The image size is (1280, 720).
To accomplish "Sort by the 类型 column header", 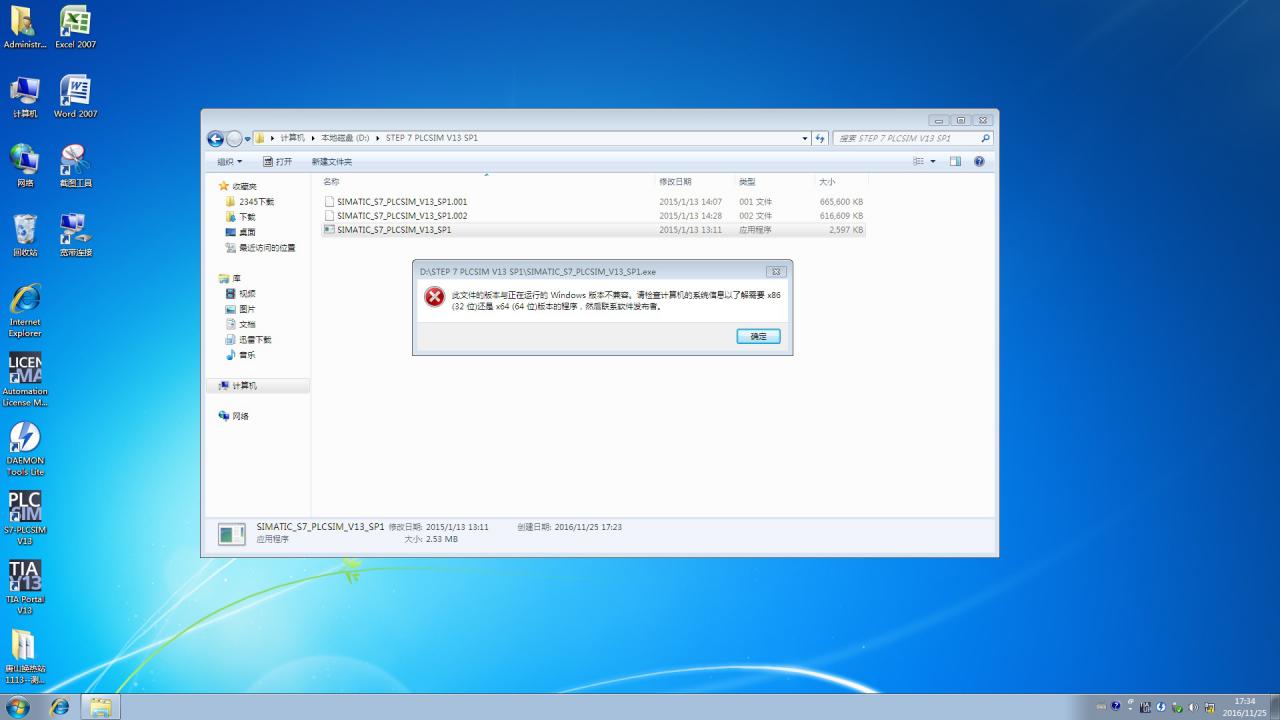I will click(747, 182).
